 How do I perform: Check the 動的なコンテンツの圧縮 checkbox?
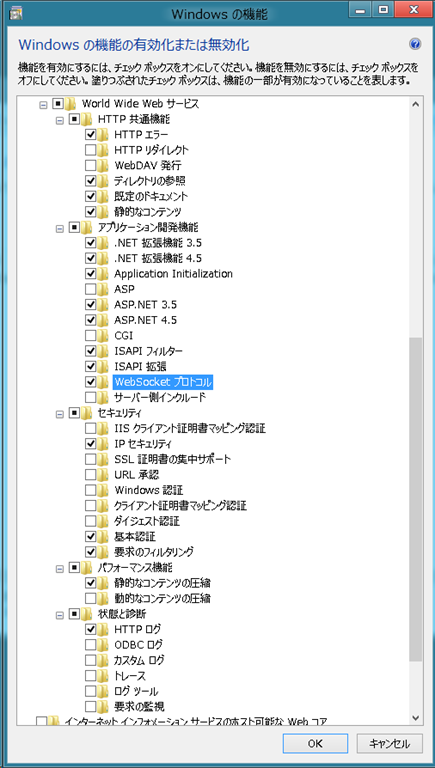pos(91,598)
